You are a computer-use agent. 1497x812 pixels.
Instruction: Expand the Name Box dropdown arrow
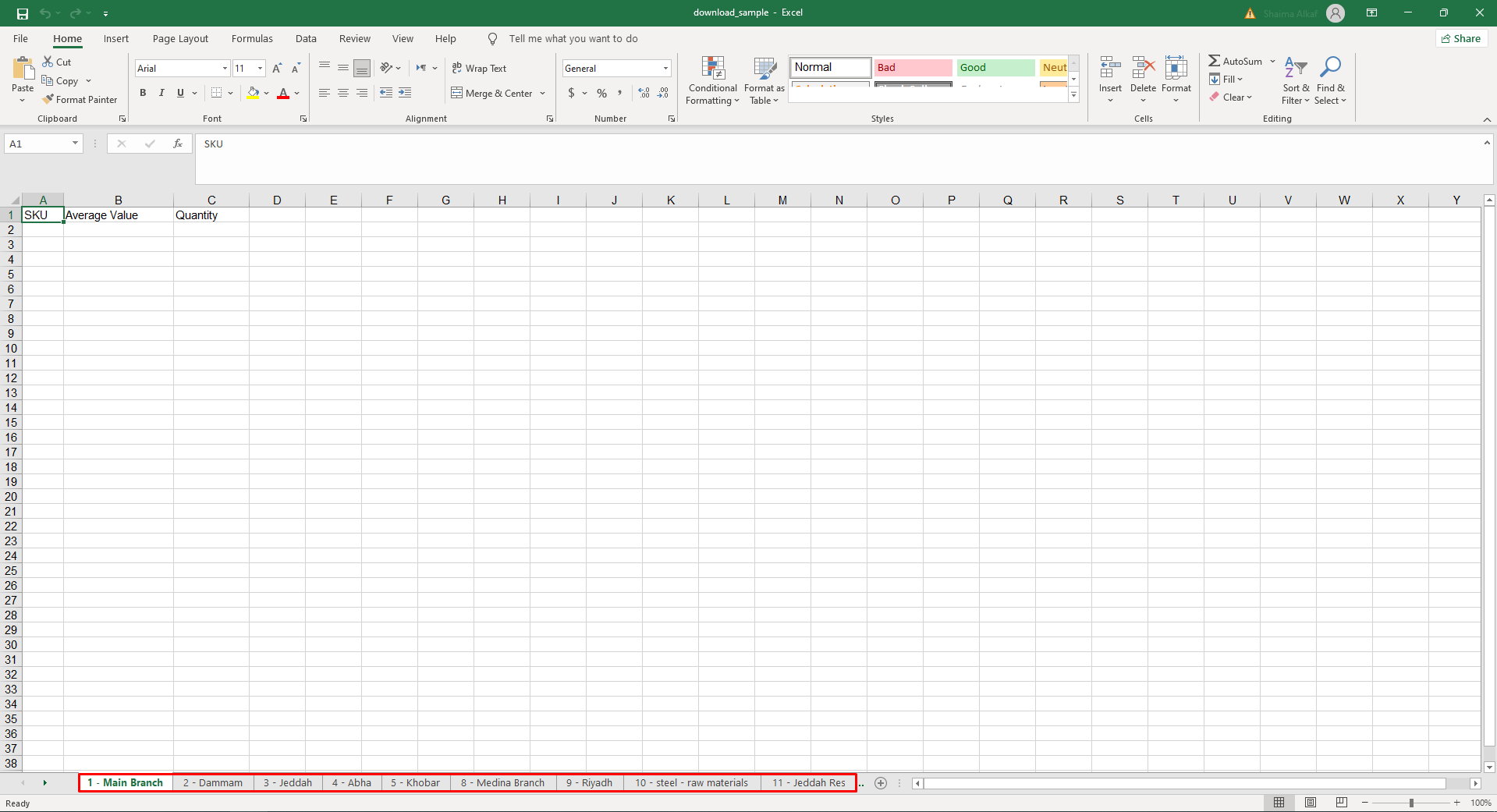point(75,144)
